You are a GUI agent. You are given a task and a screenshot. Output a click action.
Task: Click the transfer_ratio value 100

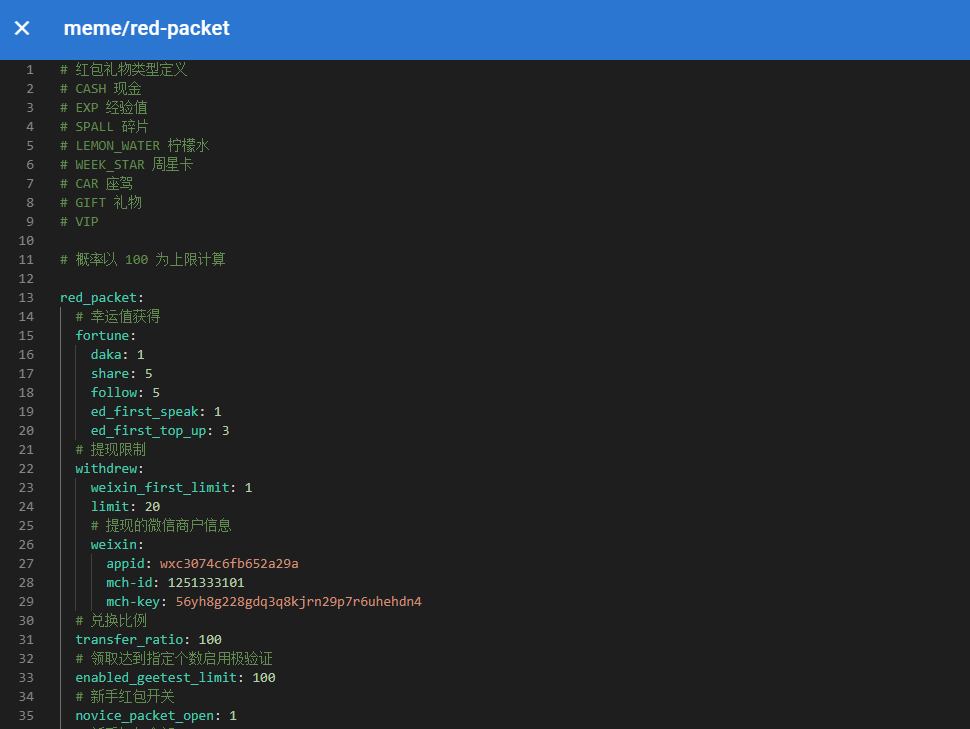pos(210,639)
